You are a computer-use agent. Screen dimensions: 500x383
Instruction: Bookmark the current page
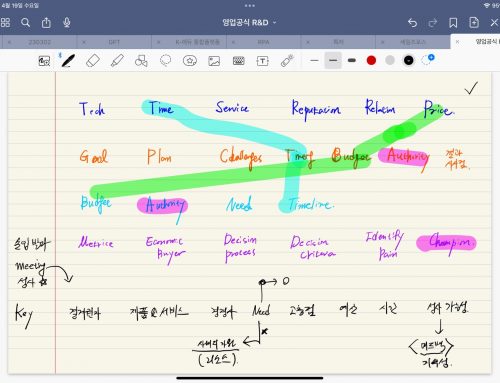point(453,22)
